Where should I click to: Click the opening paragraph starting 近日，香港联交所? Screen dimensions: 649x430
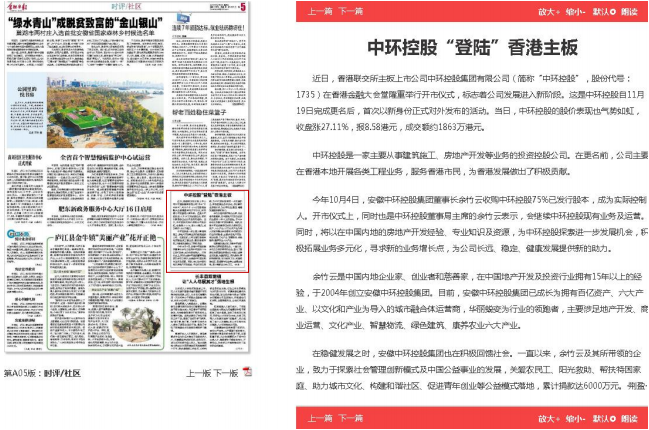pos(471,103)
